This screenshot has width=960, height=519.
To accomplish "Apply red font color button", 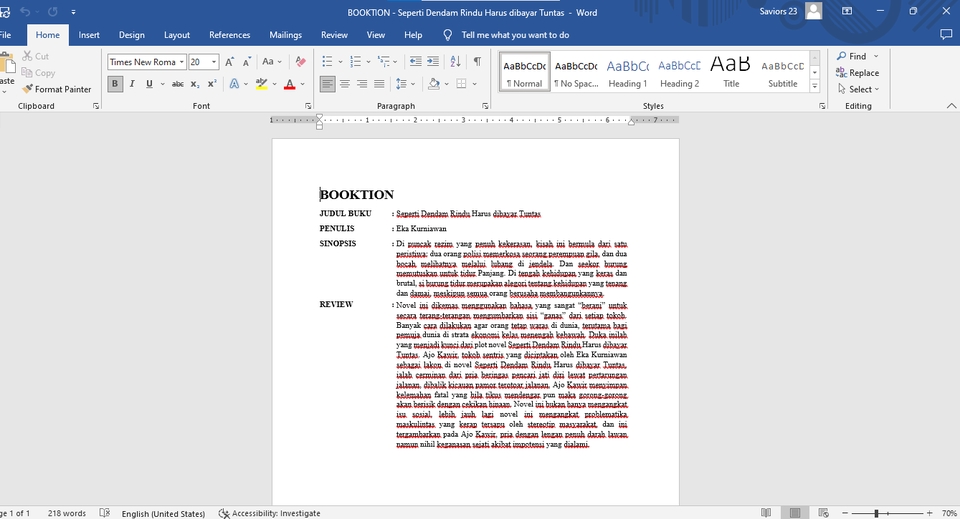I will pyautogui.click(x=290, y=84).
